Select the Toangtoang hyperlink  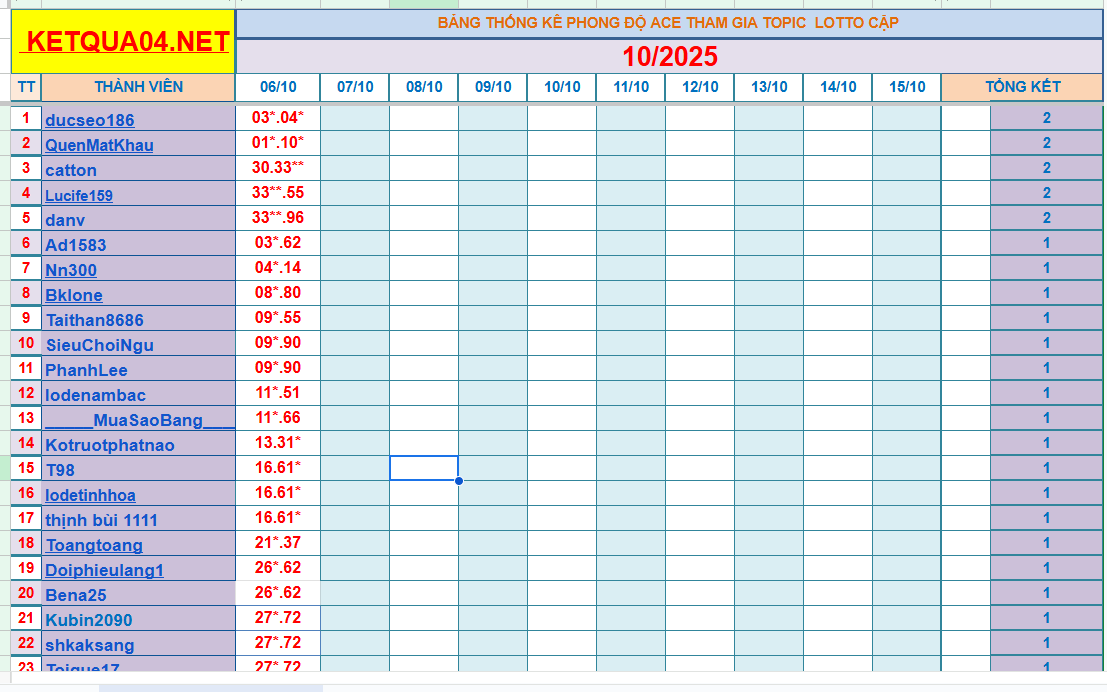[93, 545]
